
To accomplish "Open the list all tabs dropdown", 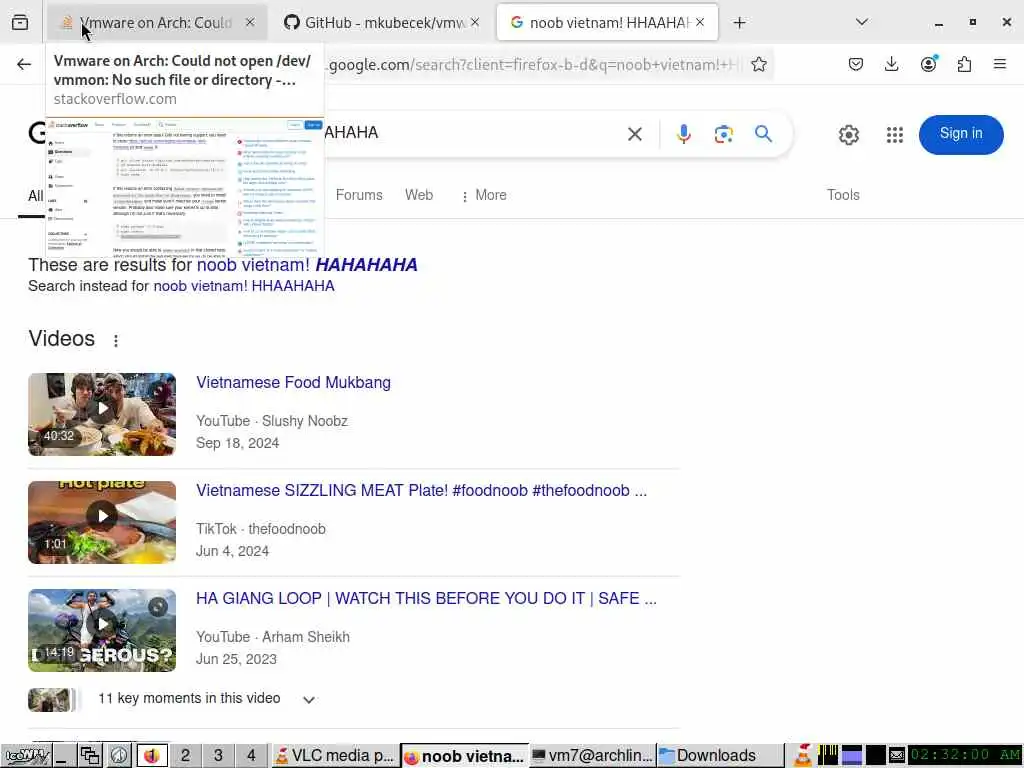I will [x=862, y=22].
